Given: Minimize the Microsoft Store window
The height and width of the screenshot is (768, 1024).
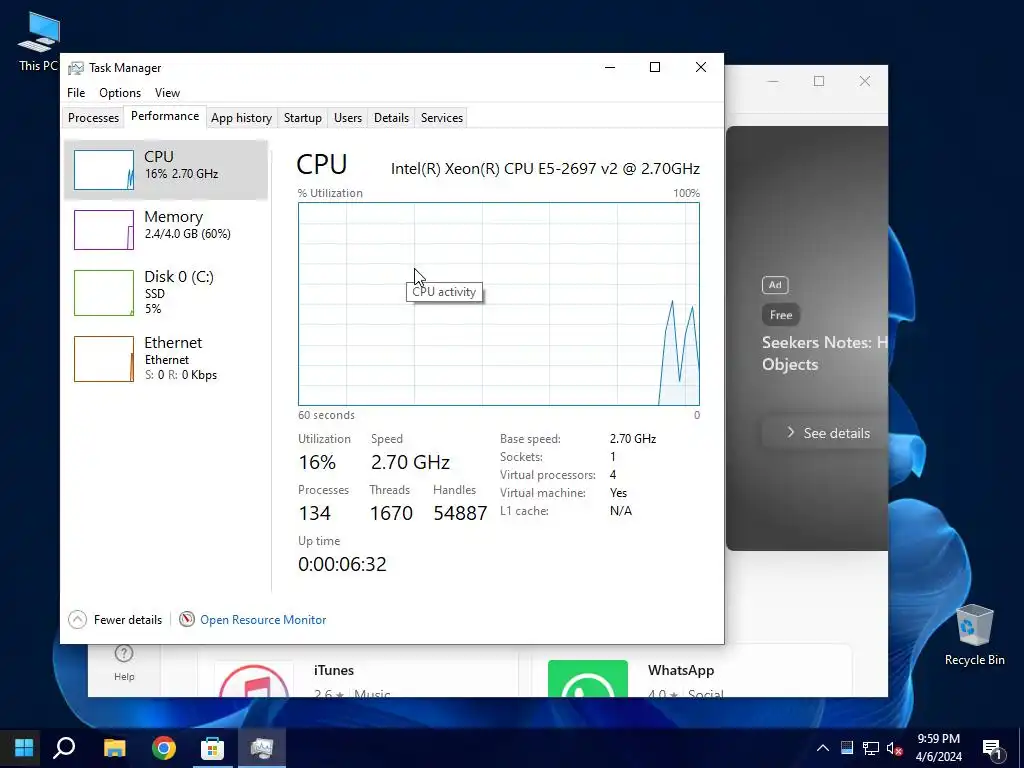Looking at the screenshot, I should 773,81.
